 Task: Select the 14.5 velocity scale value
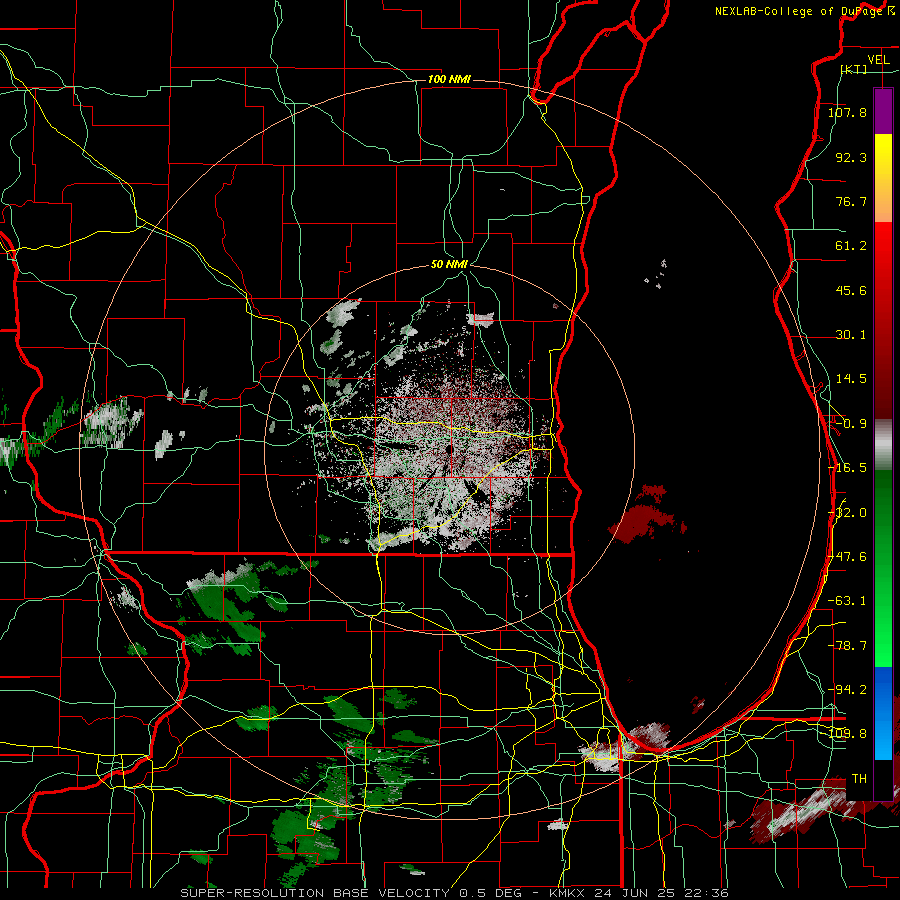(851, 379)
